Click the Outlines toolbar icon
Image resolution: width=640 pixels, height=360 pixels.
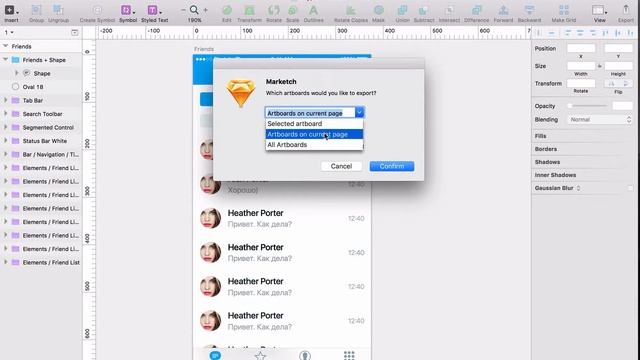(x=313, y=10)
